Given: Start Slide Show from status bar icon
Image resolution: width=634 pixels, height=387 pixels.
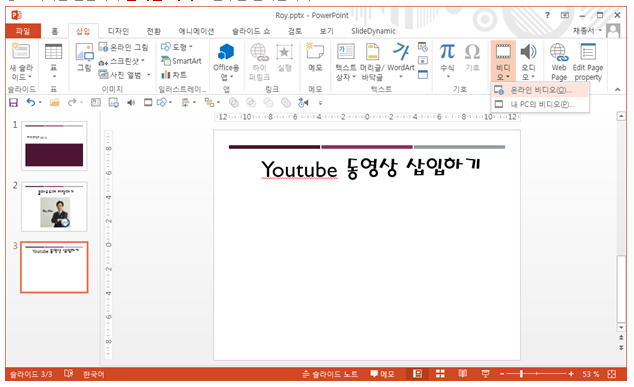Looking at the screenshot, I should pyautogui.click(x=485, y=374).
